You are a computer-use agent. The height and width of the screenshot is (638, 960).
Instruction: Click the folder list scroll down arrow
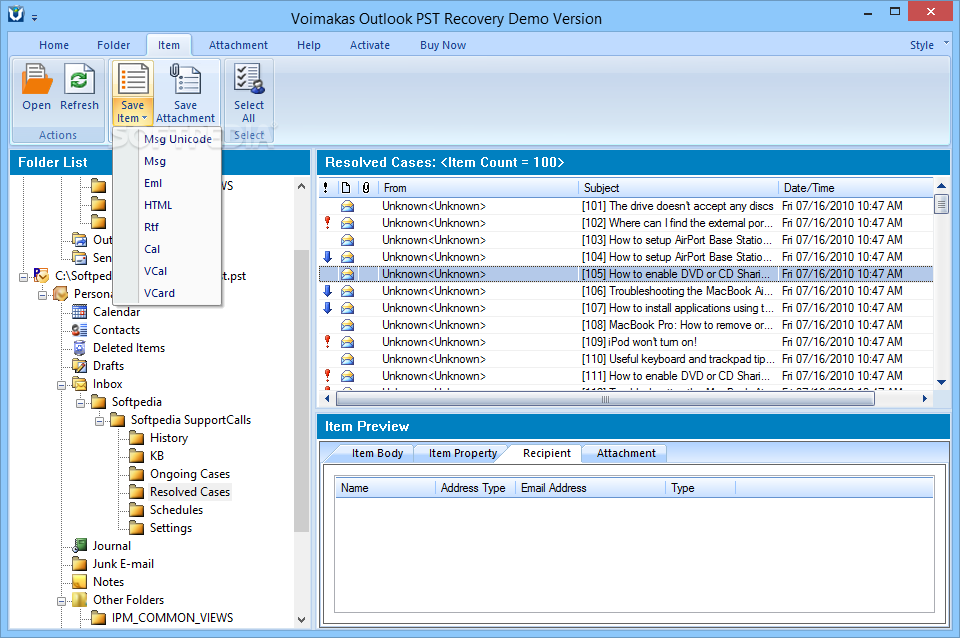(x=301, y=620)
